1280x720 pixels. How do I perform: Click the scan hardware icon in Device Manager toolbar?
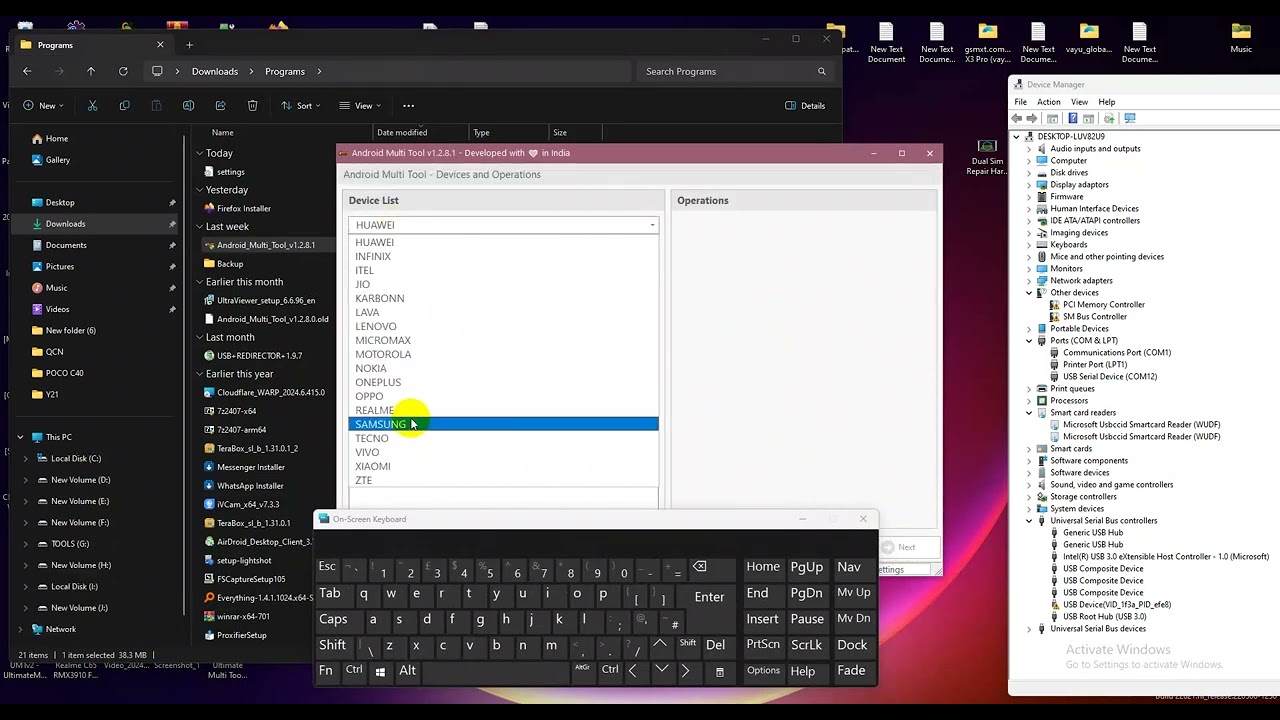pos(1130,118)
